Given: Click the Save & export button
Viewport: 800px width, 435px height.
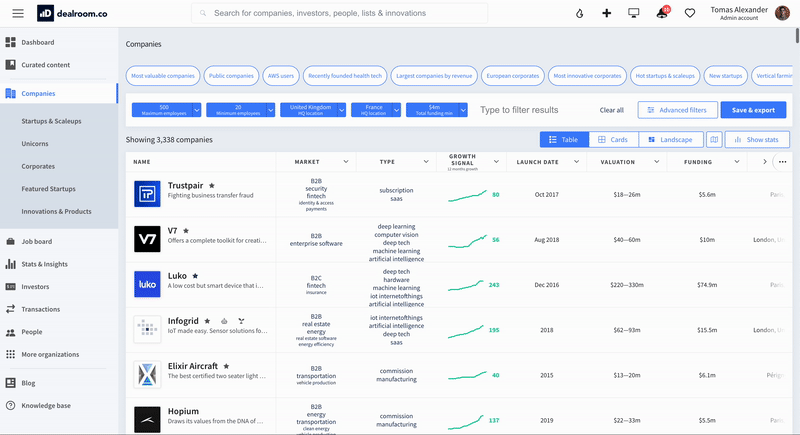Looking at the screenshot, I should 753,110.
